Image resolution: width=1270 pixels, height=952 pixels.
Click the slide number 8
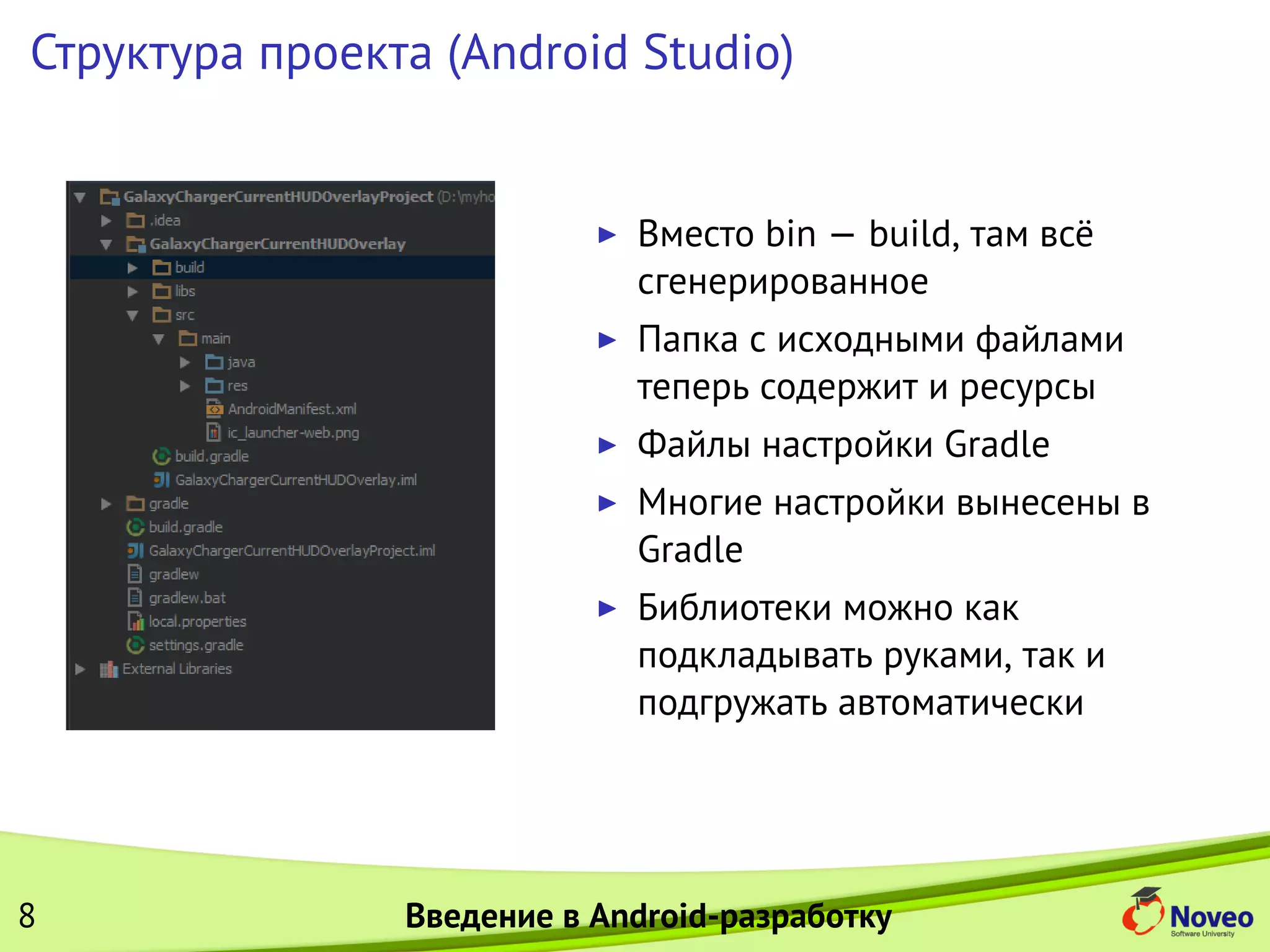tap(27, 915)
